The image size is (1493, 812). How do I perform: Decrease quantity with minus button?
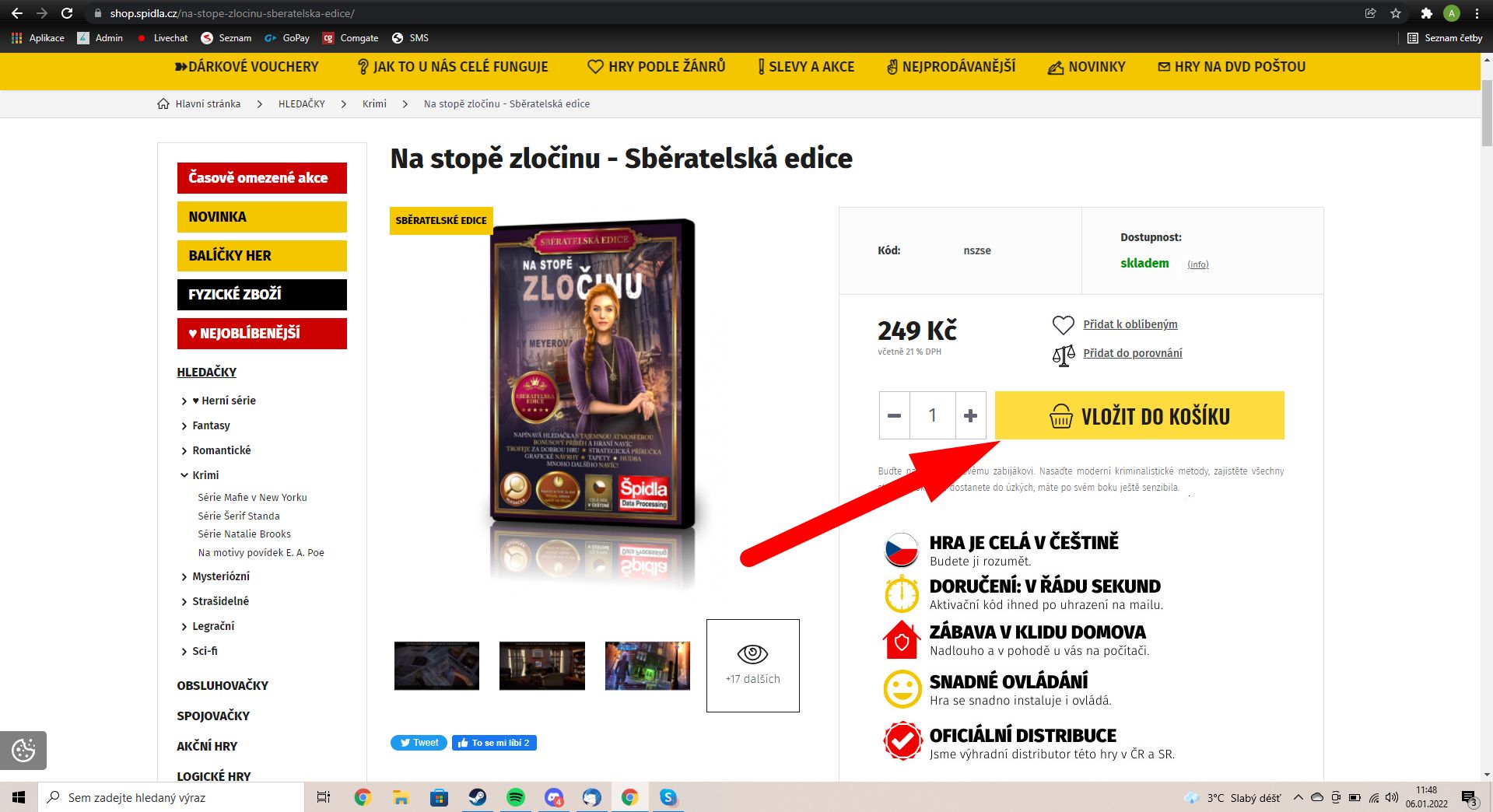(x=895, y=415)
